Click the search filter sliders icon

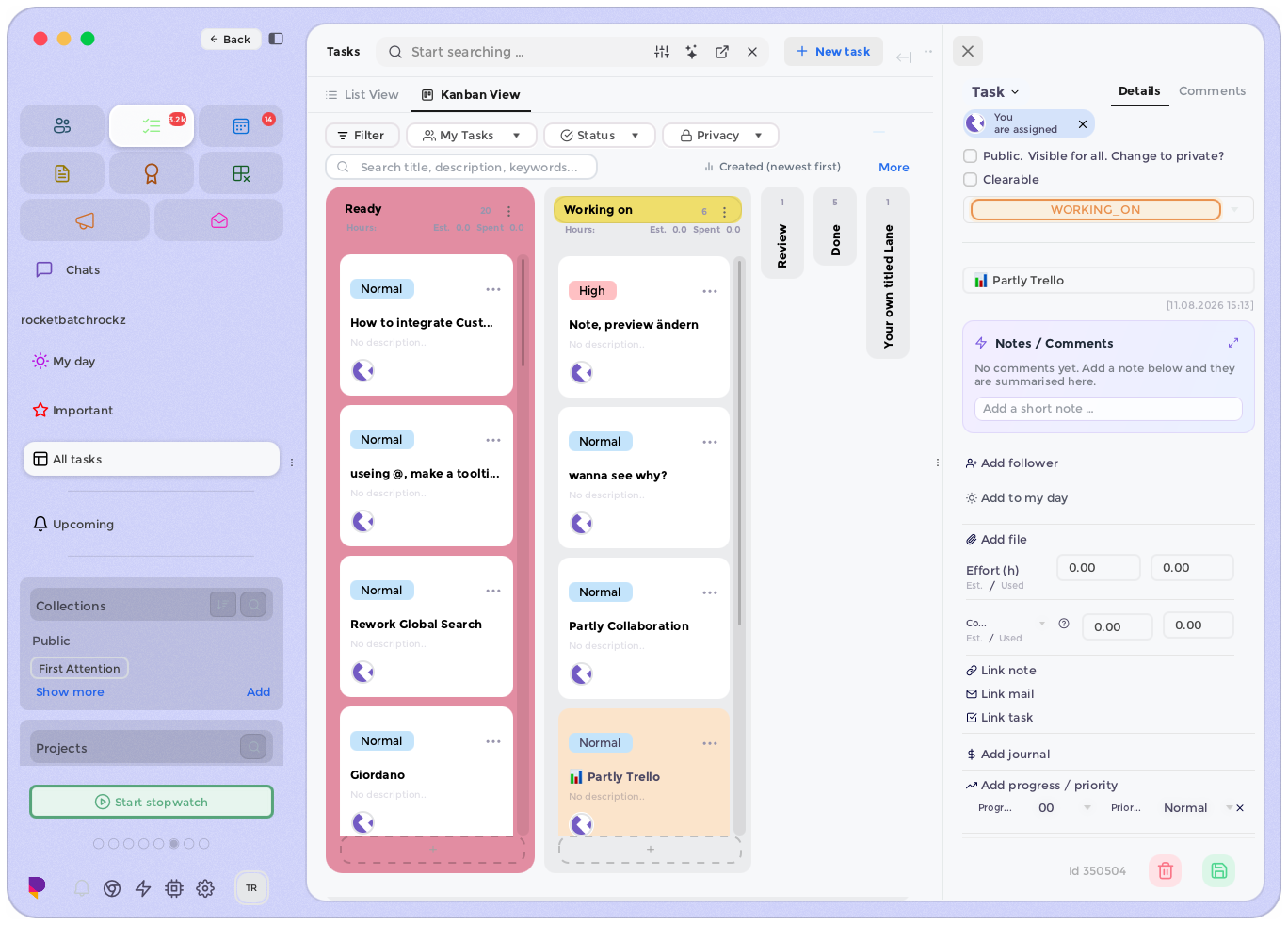[662, 52]
